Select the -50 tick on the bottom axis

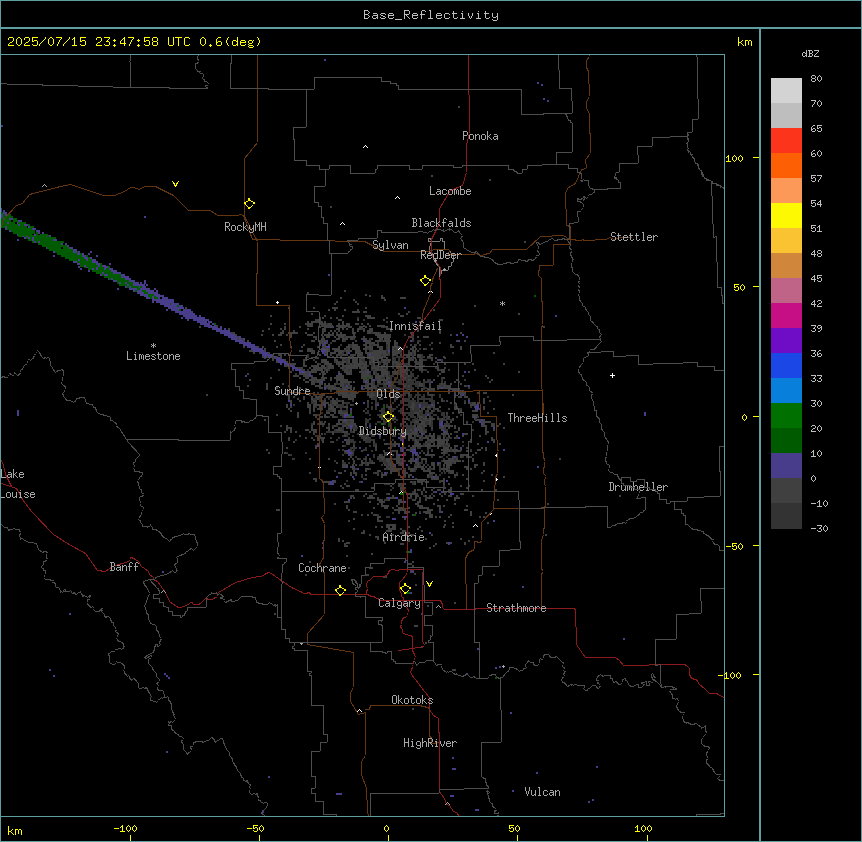255,828
